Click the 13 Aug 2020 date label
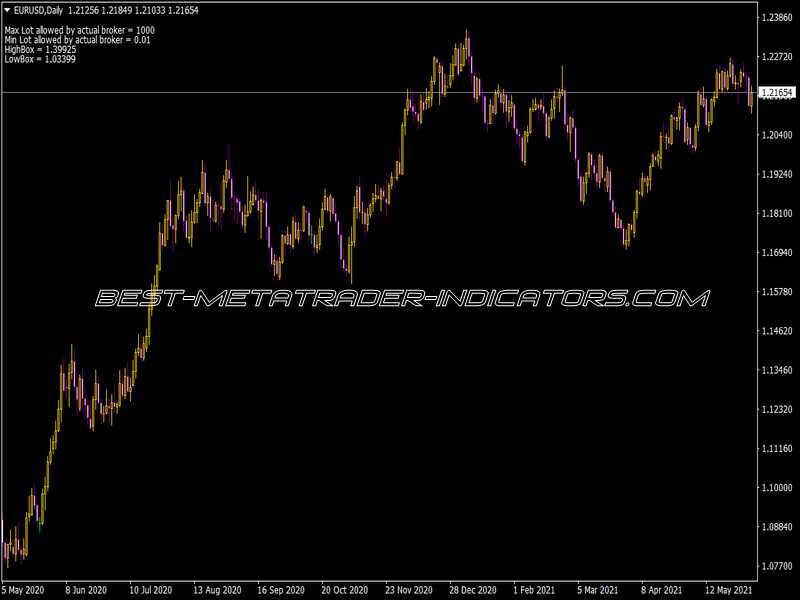This screenshot has width=800, height=600. pos(217,590)
